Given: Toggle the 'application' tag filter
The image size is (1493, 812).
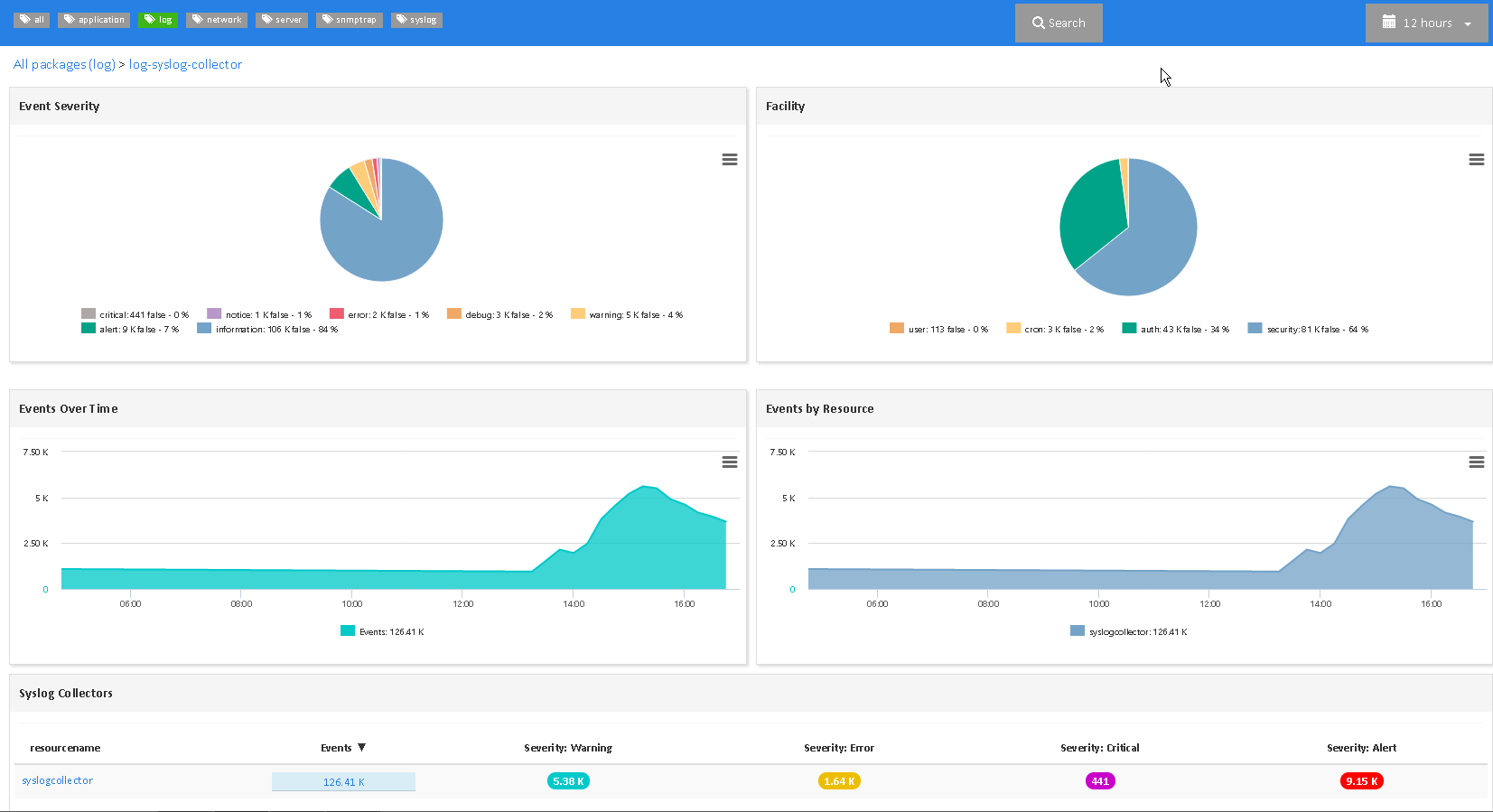Looking at the screenshot, I should (x=94, y=20).
